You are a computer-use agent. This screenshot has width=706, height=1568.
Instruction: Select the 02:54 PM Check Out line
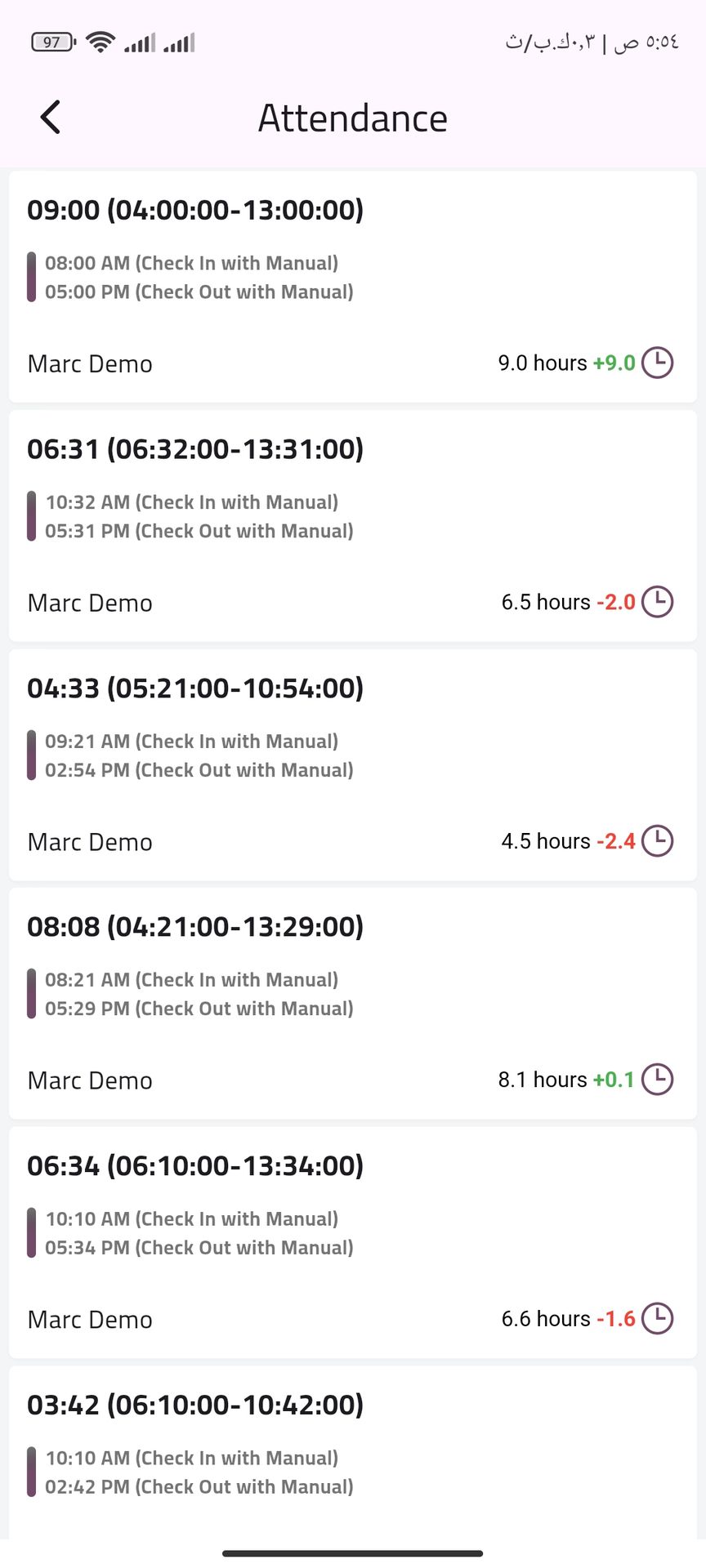tap(199, 770)
